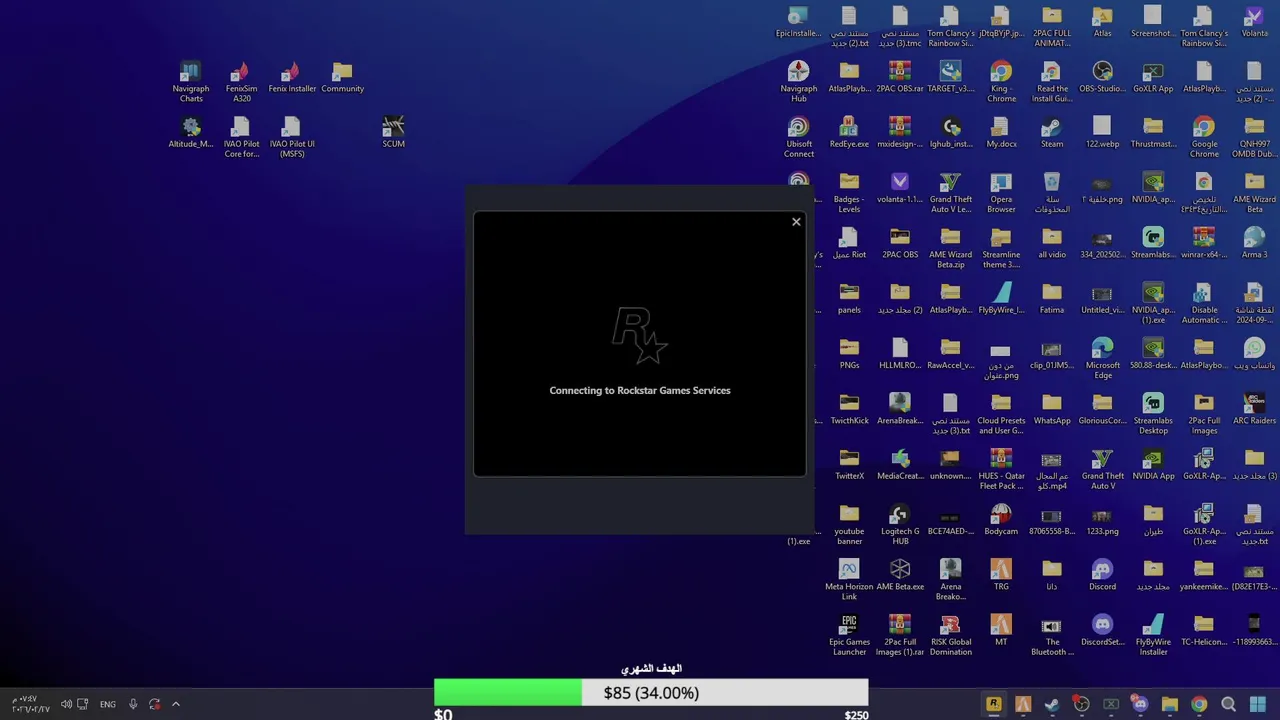1280x720 pixels.
Task: Open taskbar search magnifier
Action: point(1228,704)
